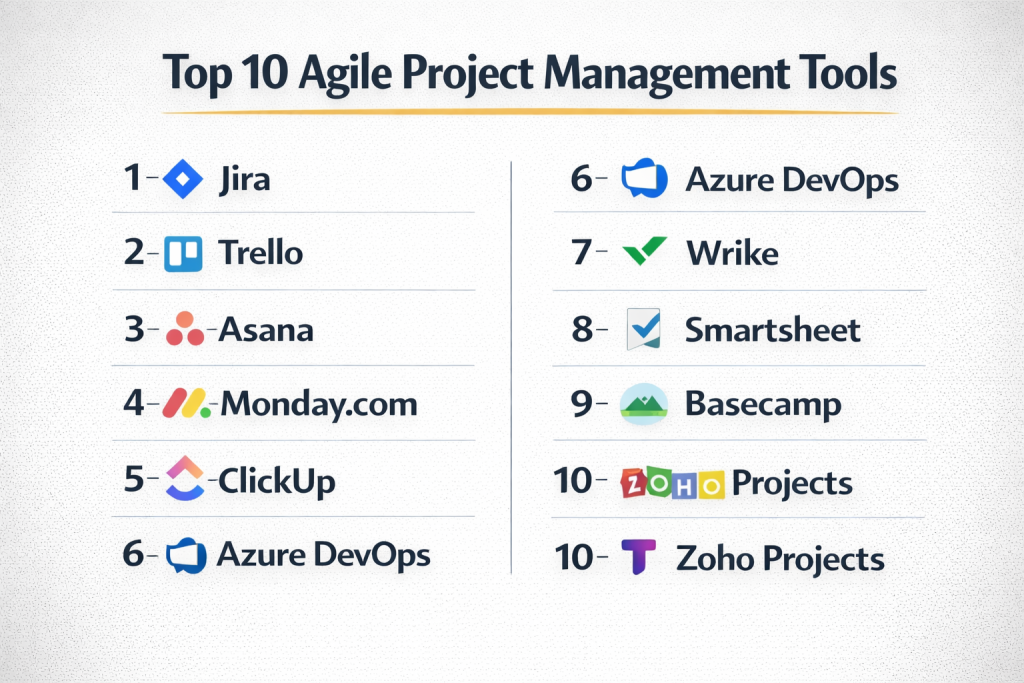Click the "Top 10 Agile Project Management Tools" heading
The height and width of the screenshot is (683, 1024).
(x=530, y=75)
